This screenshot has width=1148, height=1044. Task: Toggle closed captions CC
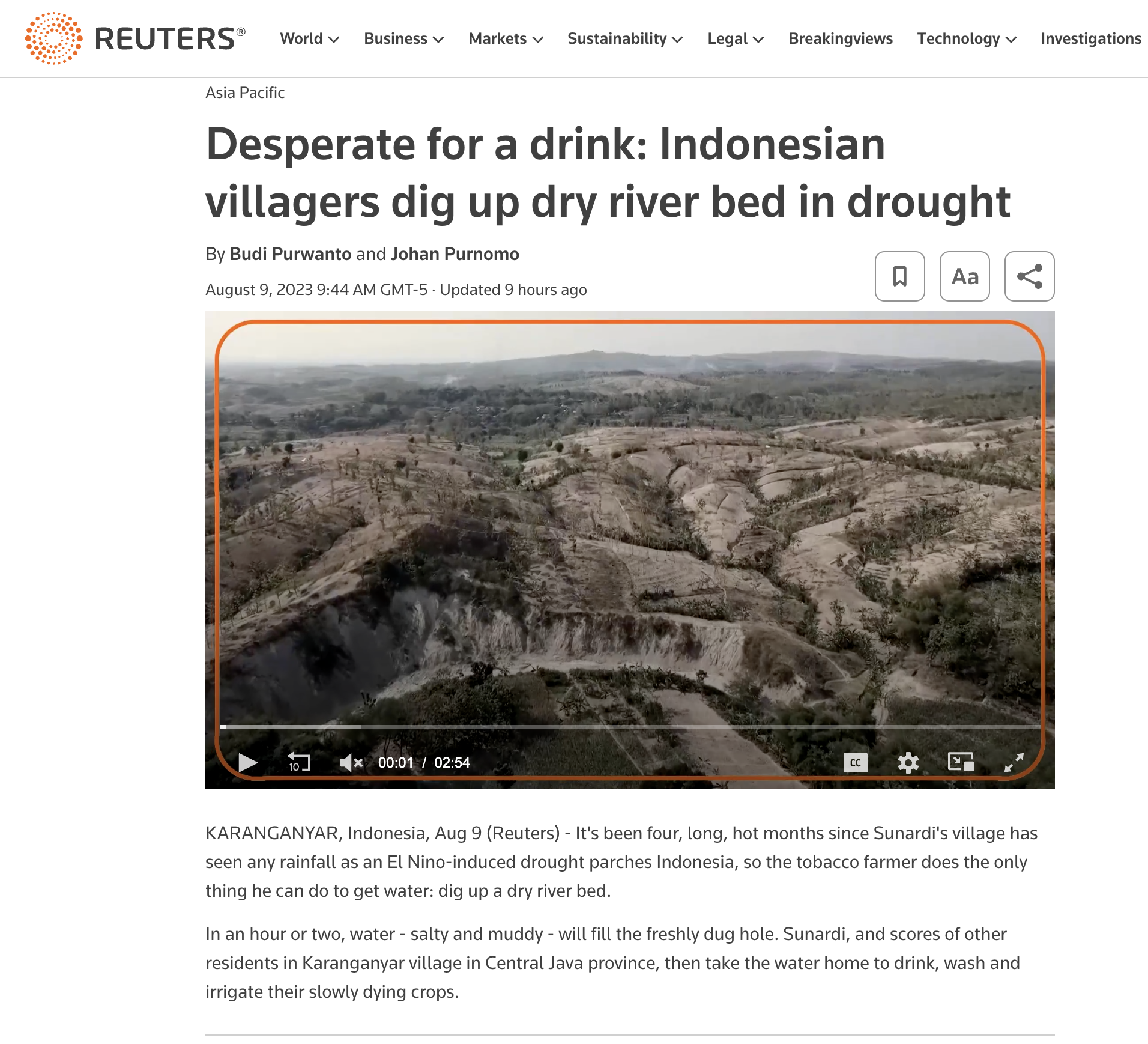855,763
